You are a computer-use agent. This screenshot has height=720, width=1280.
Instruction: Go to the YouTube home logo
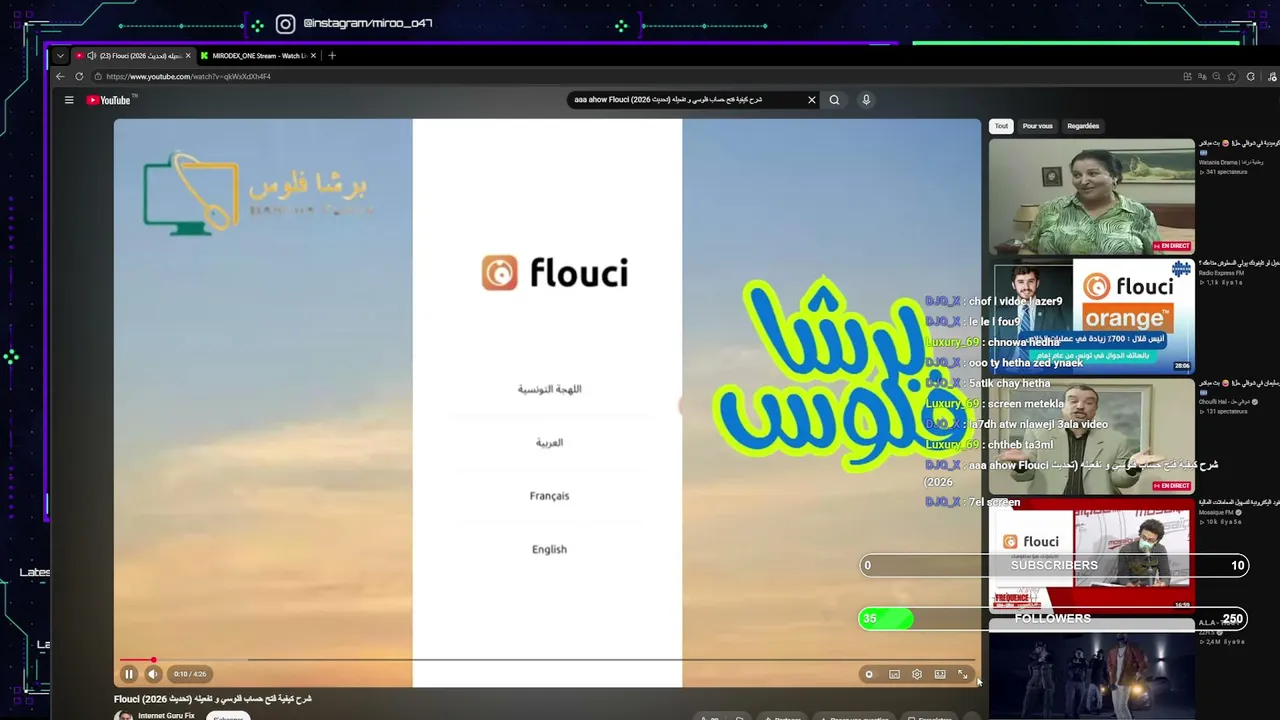(x=109, y=100)
